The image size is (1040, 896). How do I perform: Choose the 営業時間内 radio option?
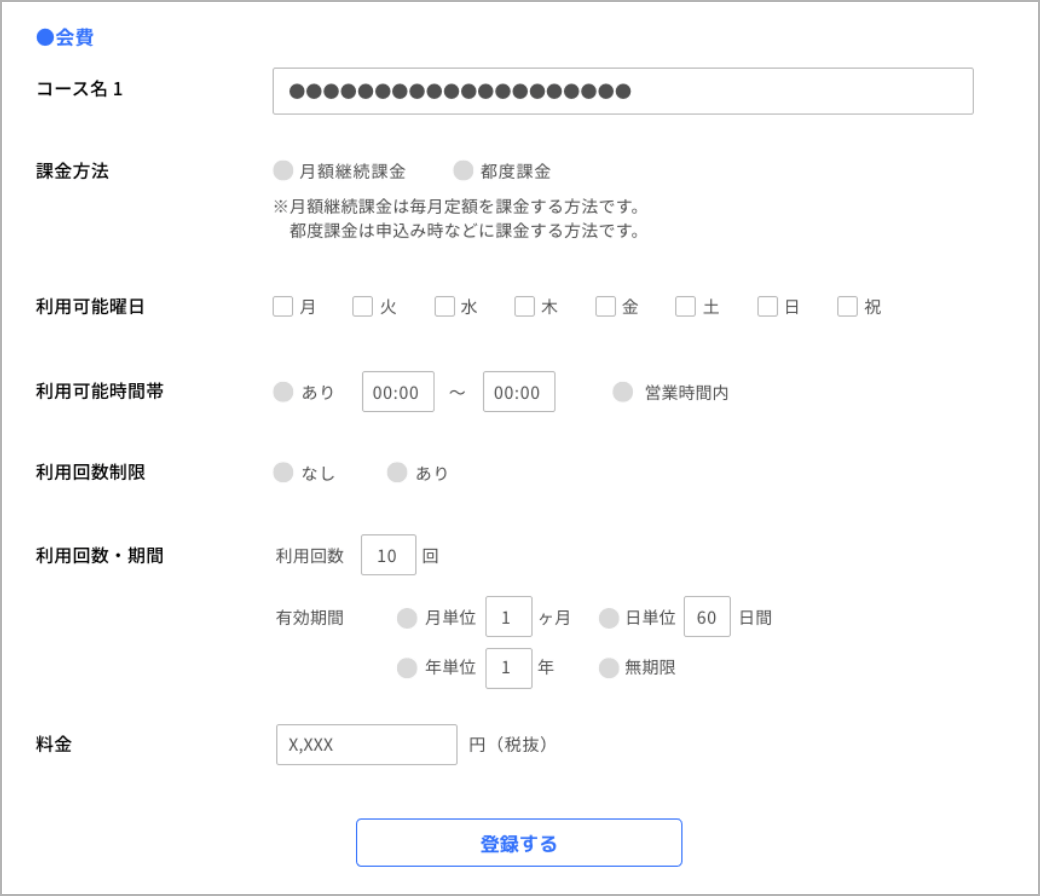623,392
